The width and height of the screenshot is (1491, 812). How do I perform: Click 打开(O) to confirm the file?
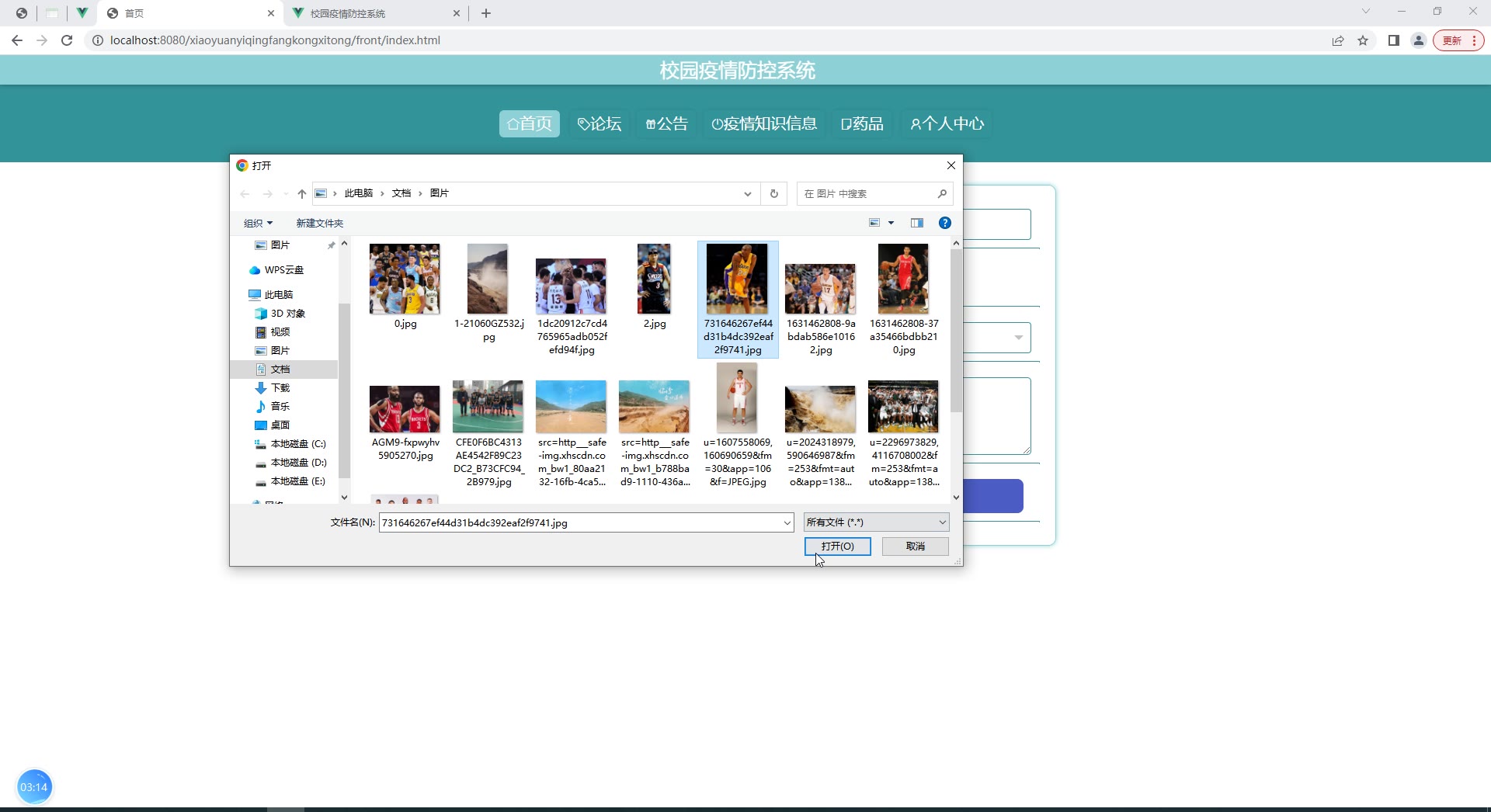pyautogui.click(x=838, y=547)
